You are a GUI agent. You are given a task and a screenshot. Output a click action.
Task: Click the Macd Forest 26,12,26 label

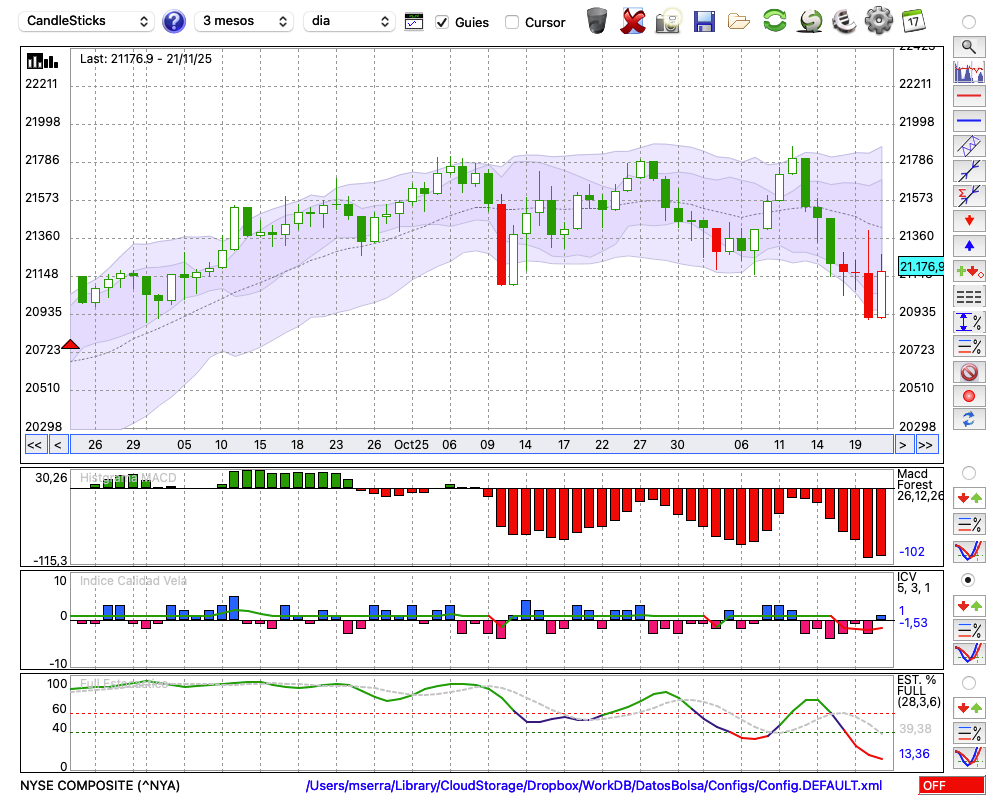920,485
